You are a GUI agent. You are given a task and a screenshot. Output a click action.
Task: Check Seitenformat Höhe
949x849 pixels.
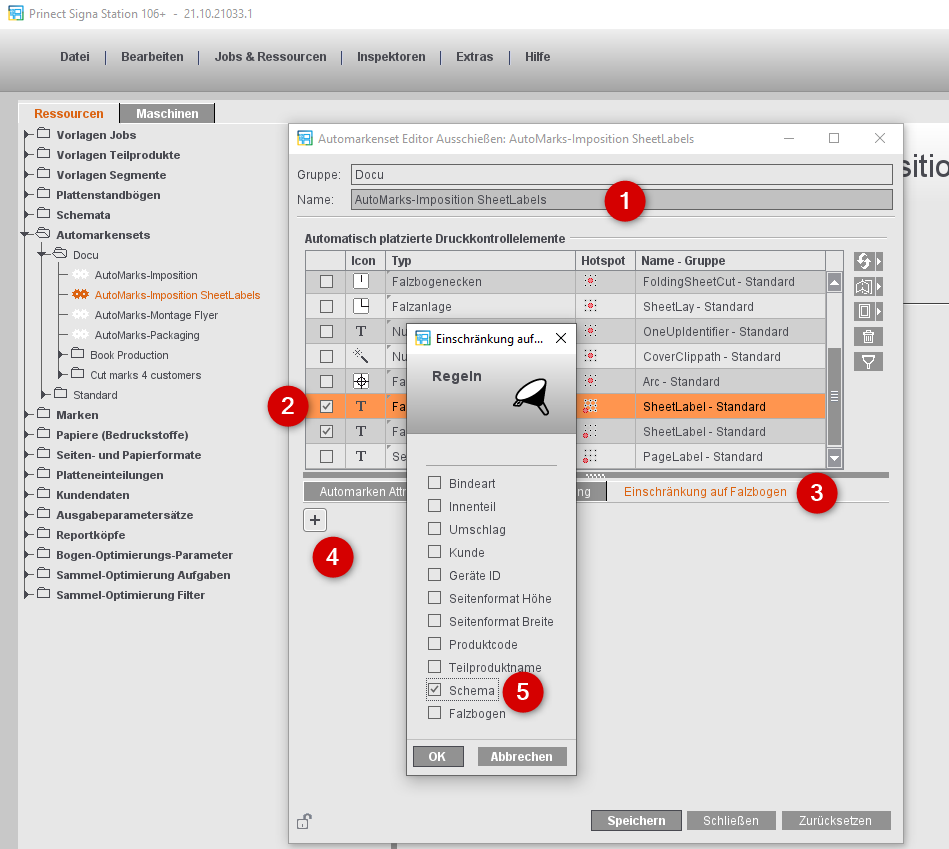(435, 598)
